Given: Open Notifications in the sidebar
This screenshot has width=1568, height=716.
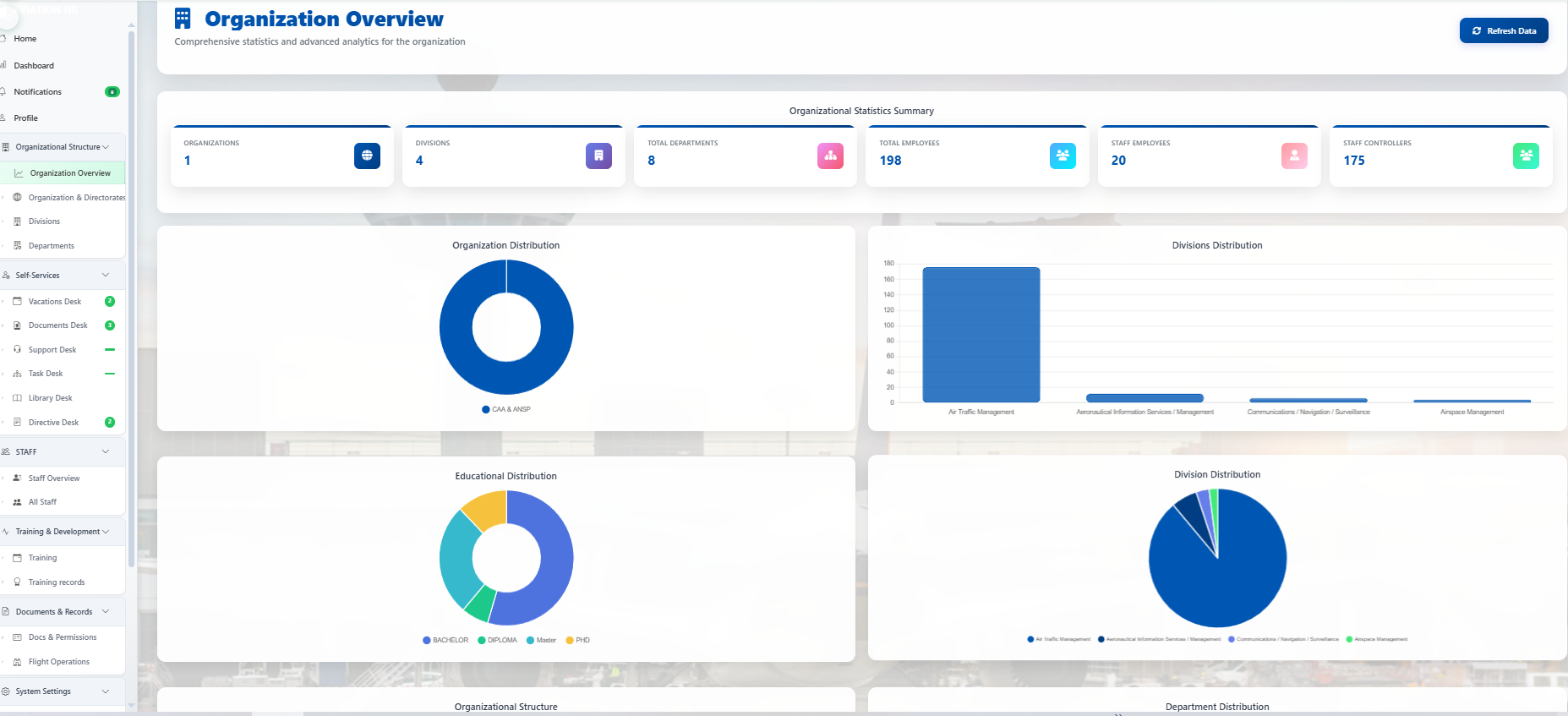Looking at the screenshot, I should 37,91.
